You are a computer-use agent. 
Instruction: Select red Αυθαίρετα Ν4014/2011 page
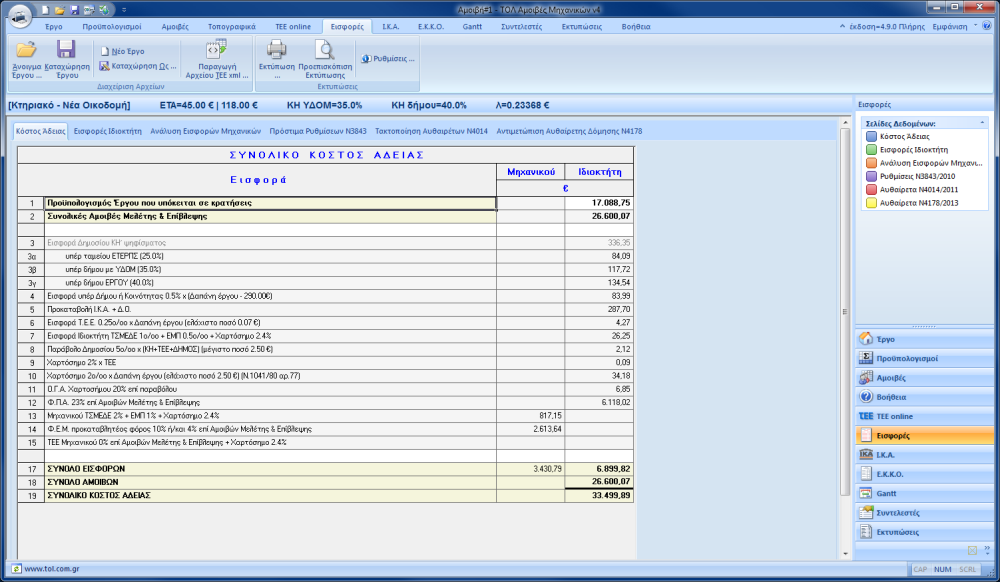[x=912, y=190]
